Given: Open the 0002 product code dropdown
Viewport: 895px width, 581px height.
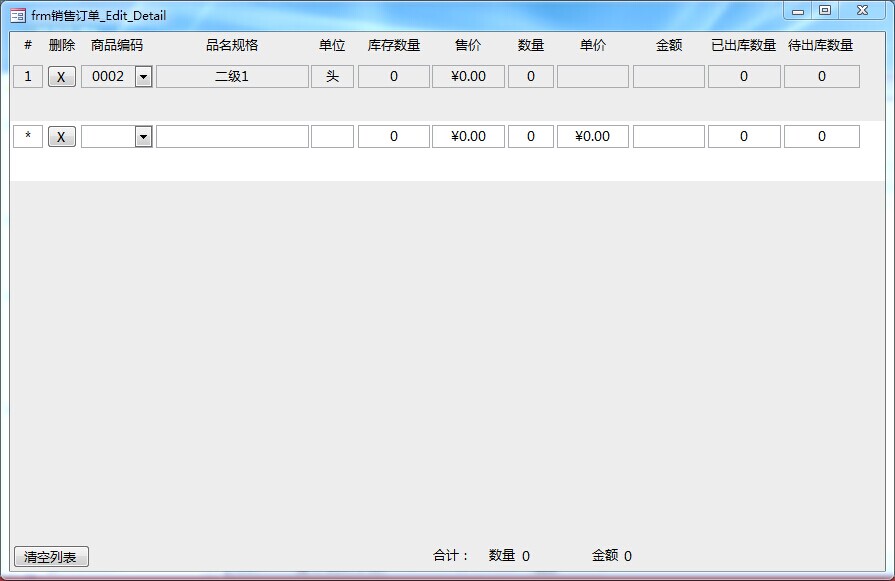Looking at the screenshot, I should pyautogui.click(x=143, y=76).
